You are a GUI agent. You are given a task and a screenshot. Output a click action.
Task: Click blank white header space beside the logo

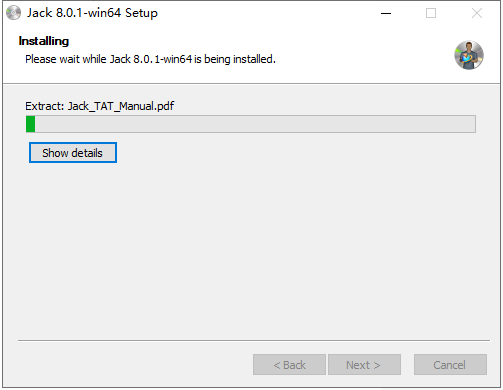click(x=363, y=55)
